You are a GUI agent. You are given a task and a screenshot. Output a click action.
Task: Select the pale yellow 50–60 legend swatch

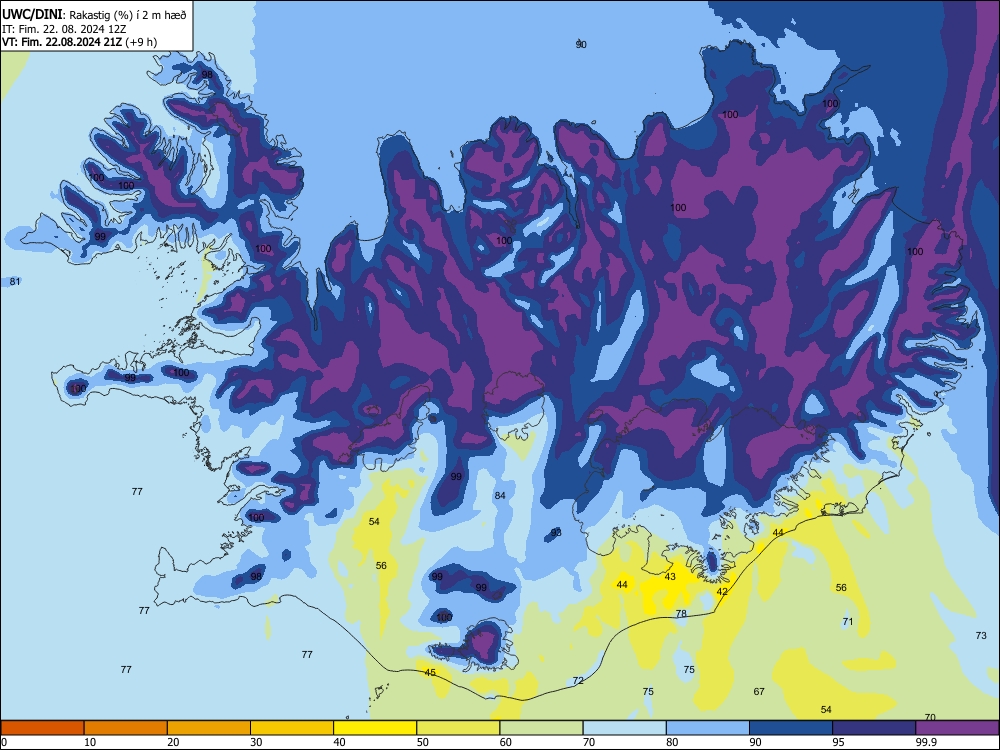[458, 728]
